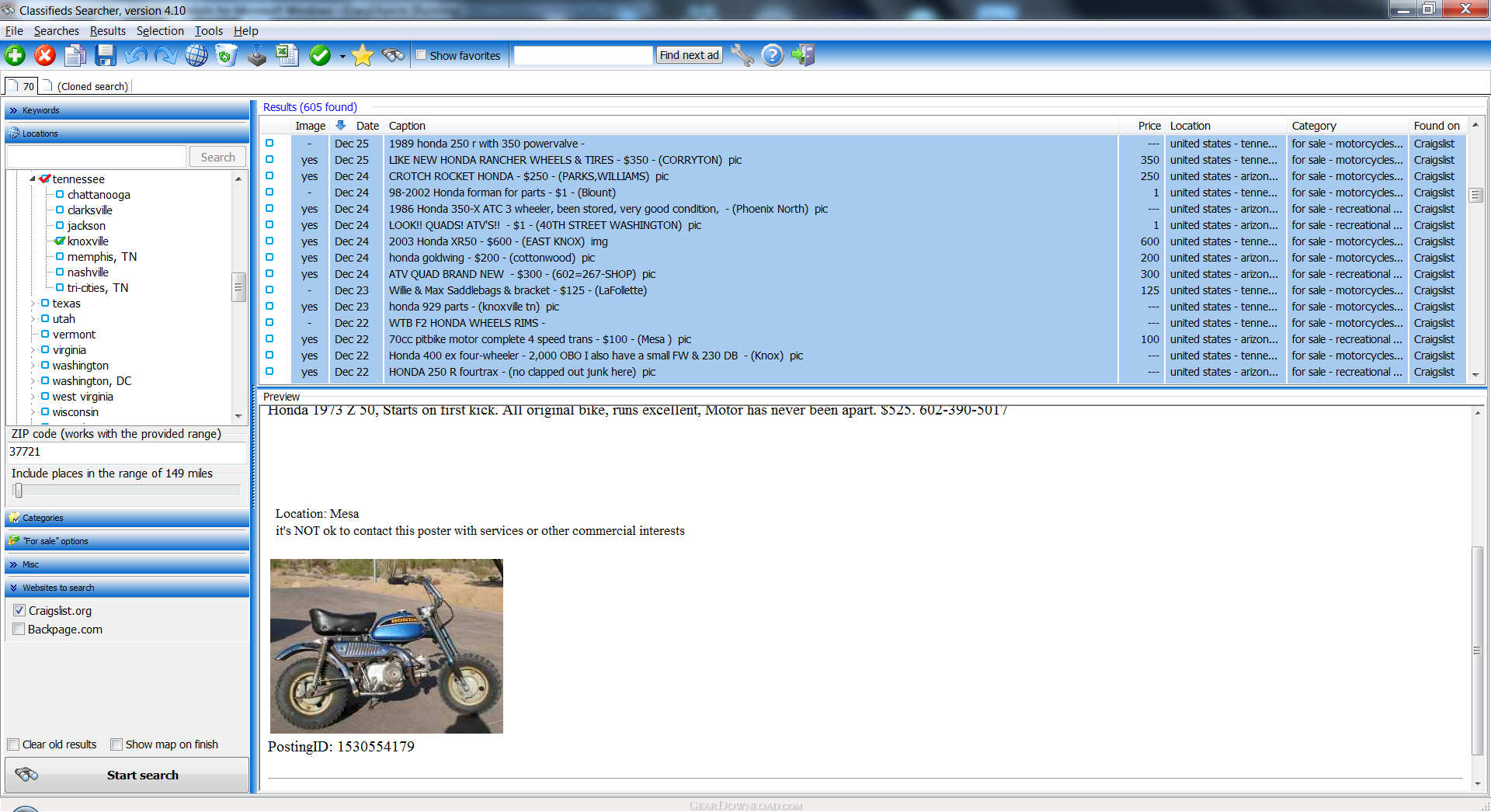Click the exit door icon
The image size is (1491, 812).
pos(803,55)
